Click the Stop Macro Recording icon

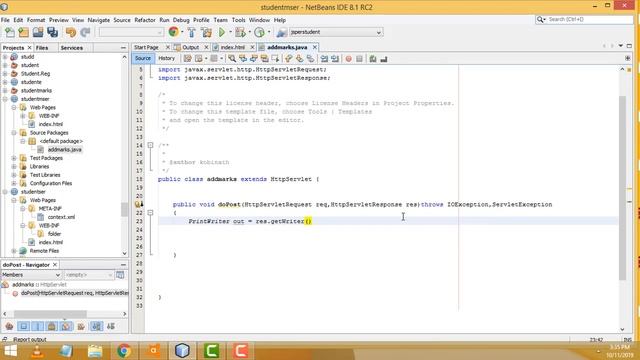[x=359, y=59]
